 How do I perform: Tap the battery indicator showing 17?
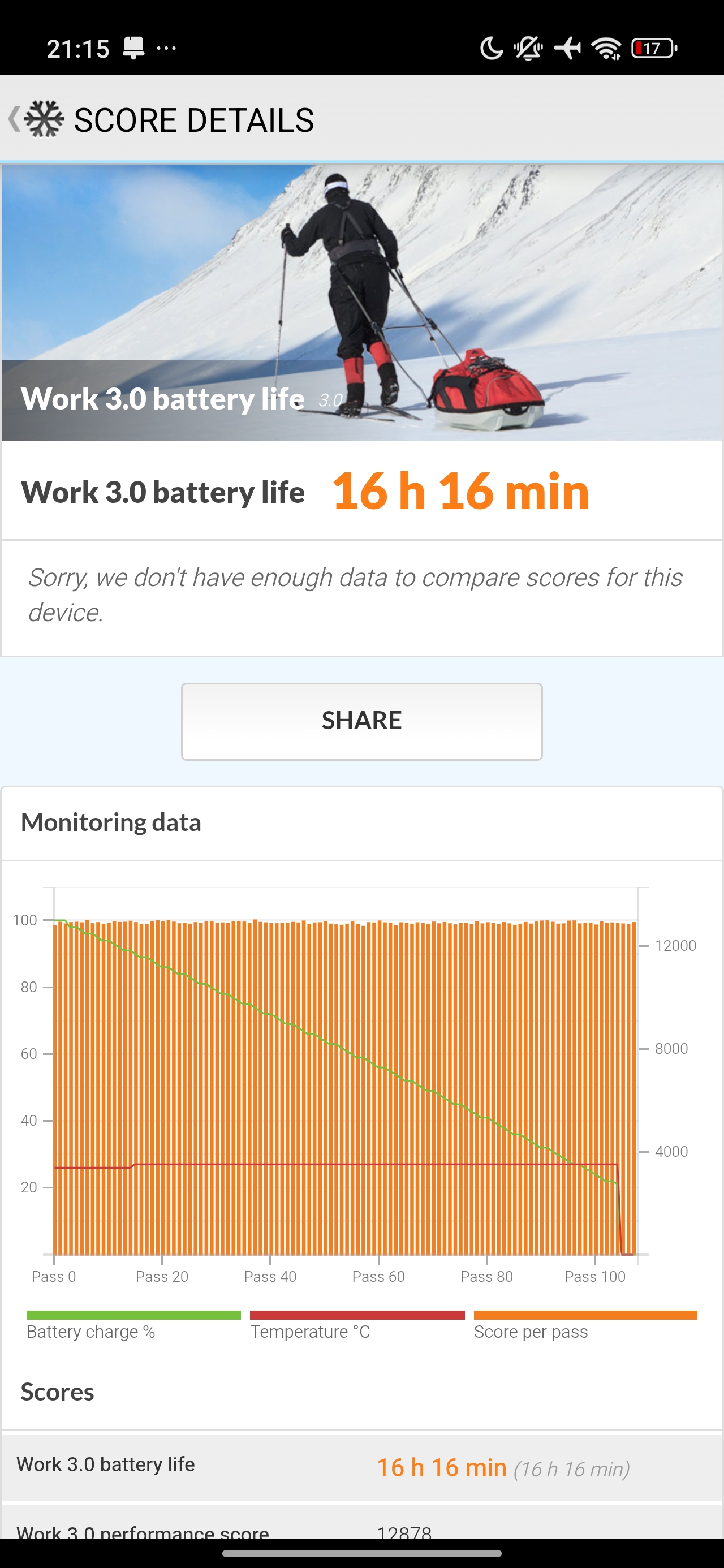point(652,48)
